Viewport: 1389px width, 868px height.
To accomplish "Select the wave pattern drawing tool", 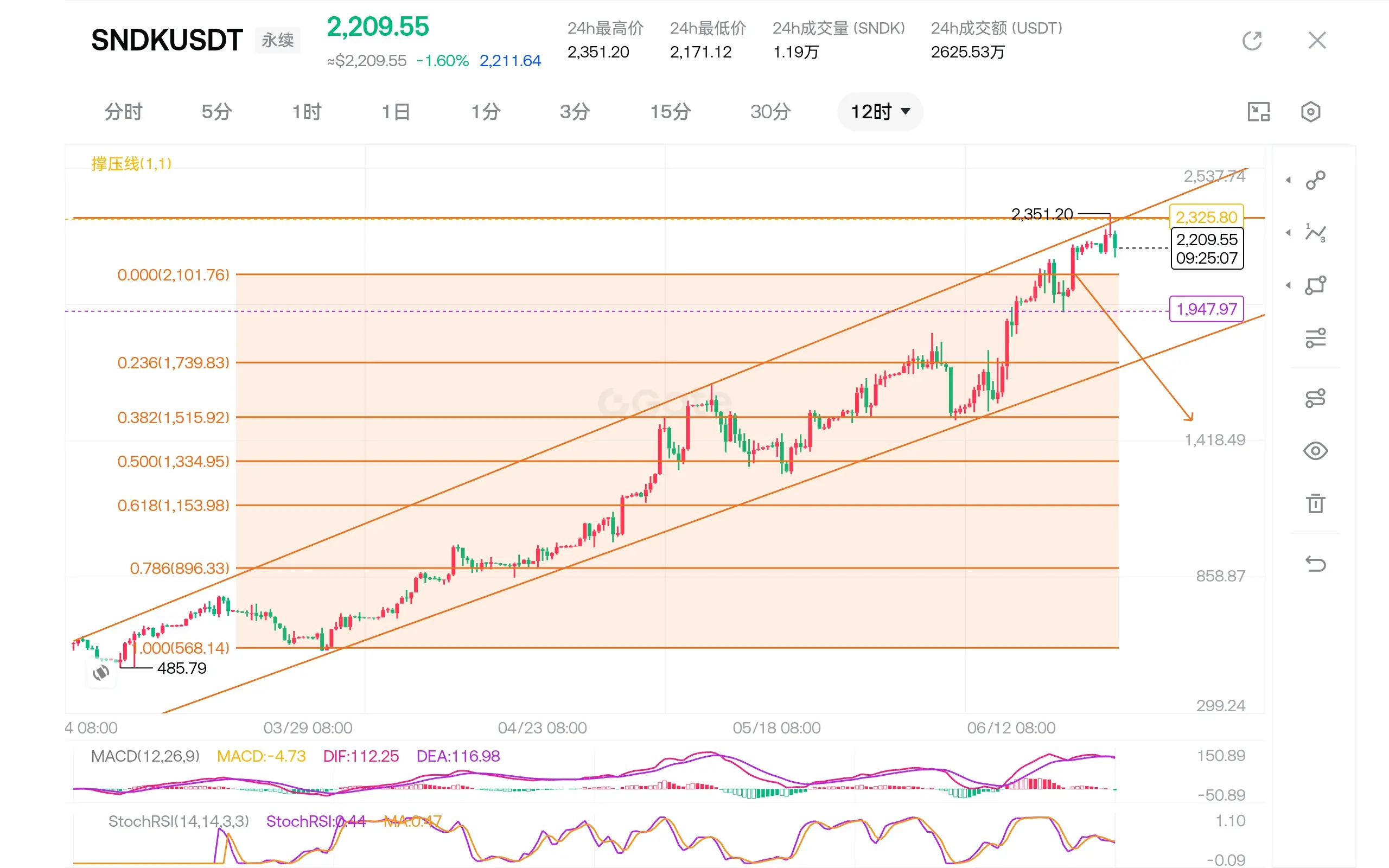I will coord(1315,233).
